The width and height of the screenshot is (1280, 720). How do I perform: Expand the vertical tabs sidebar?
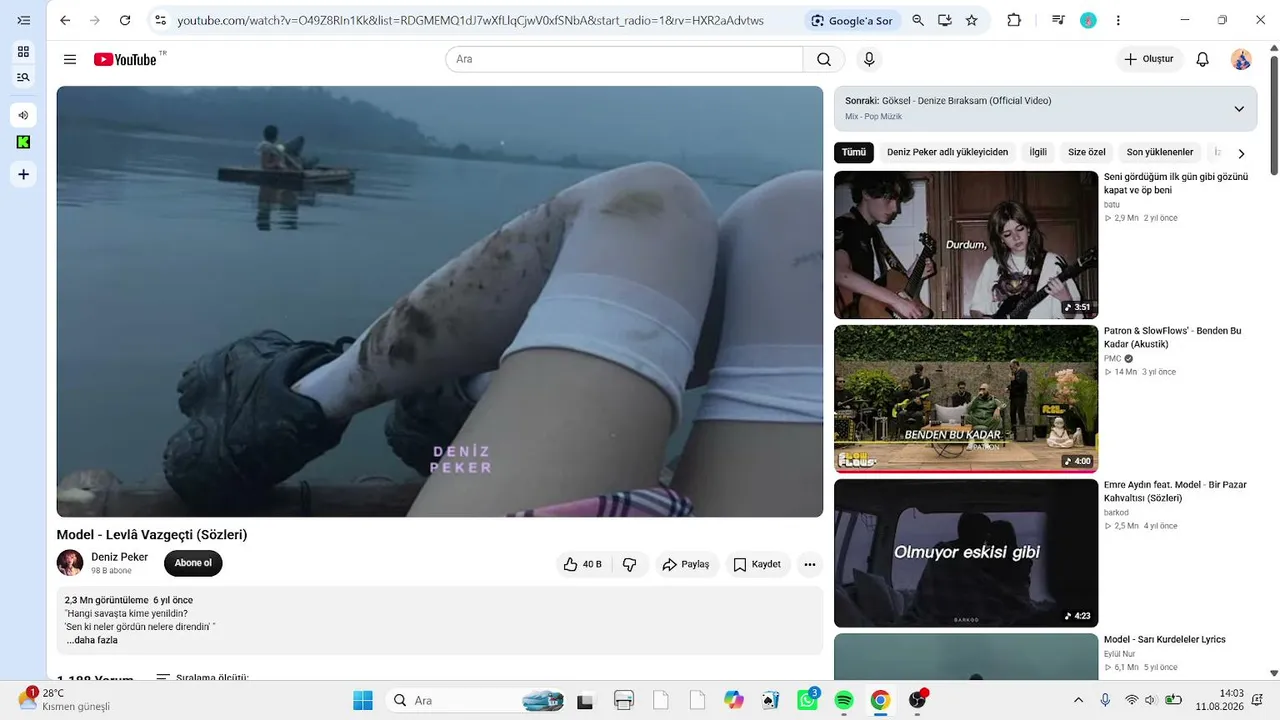coord(23,20)
